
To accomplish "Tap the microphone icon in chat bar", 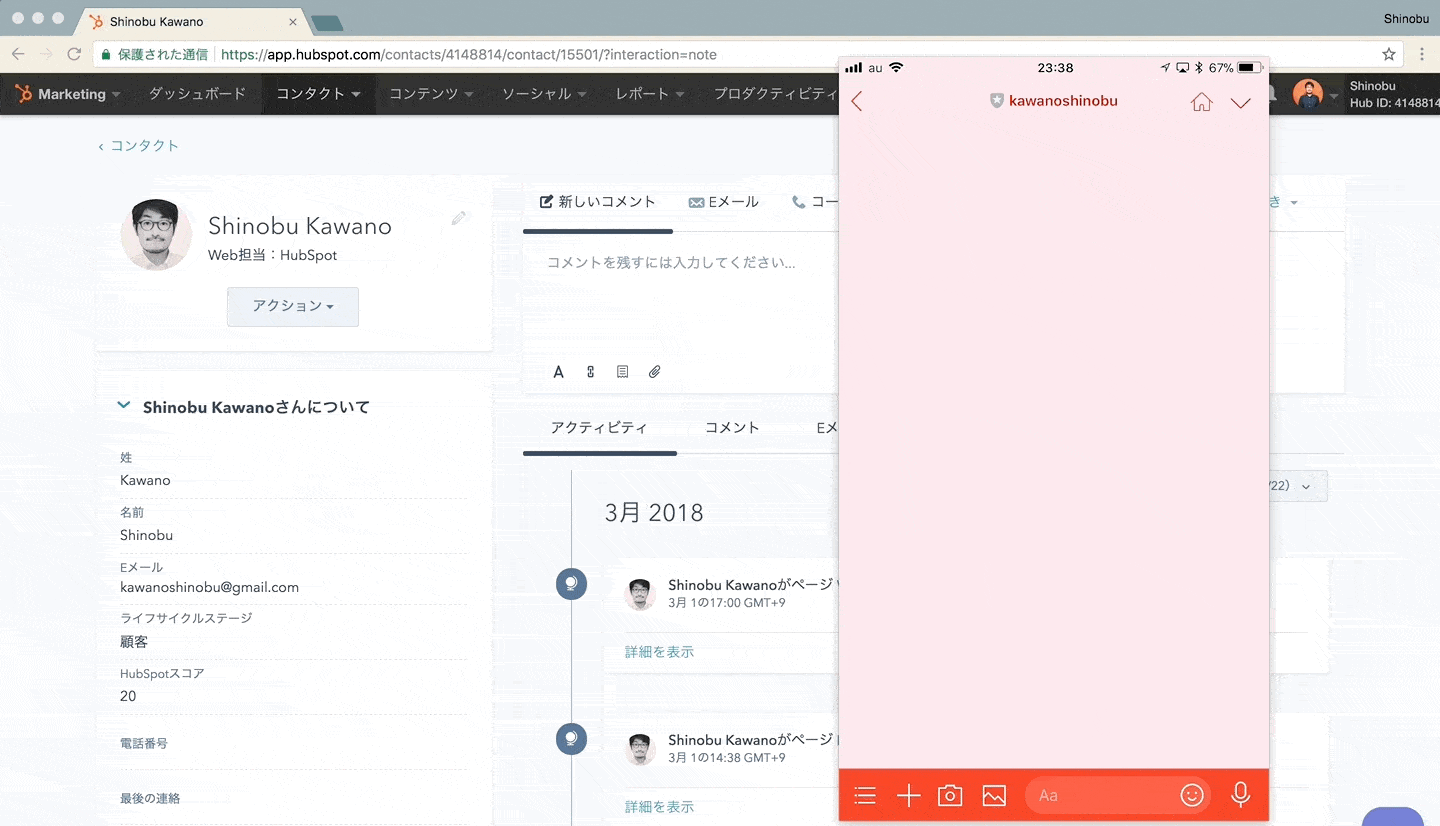I will (1240, 795).
